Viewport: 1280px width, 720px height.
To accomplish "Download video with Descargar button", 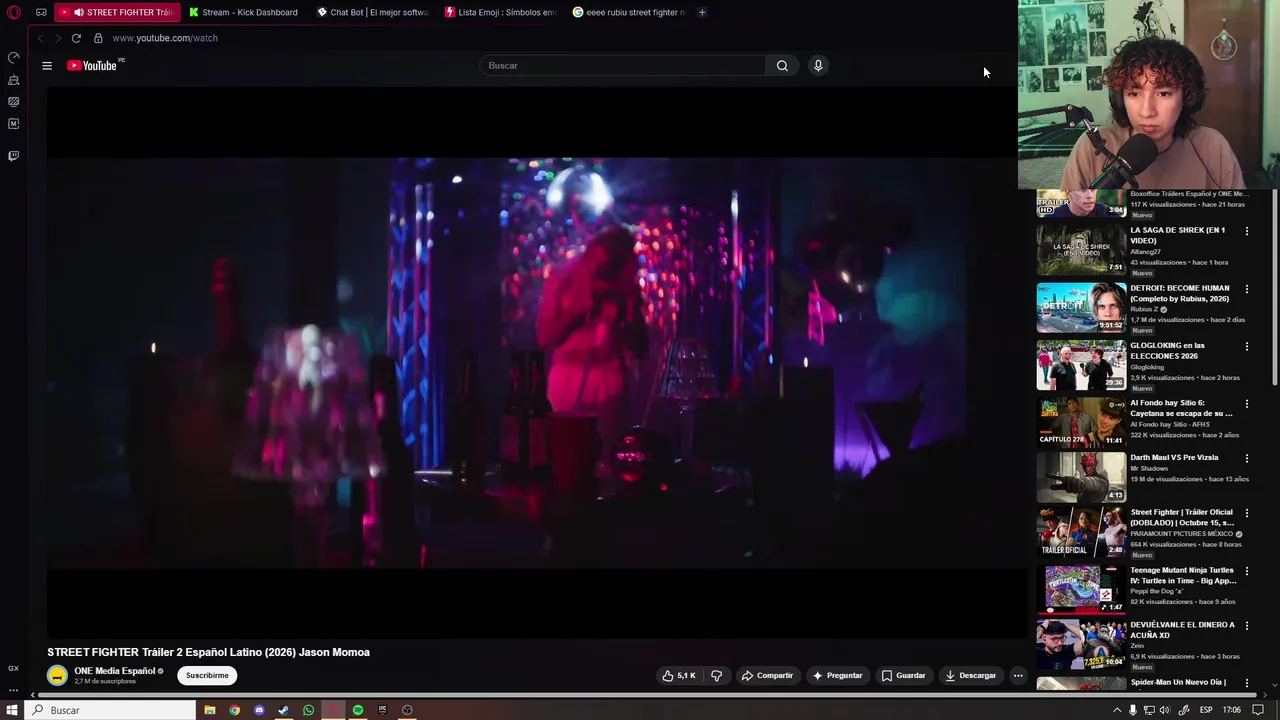I will coord(971,676).
